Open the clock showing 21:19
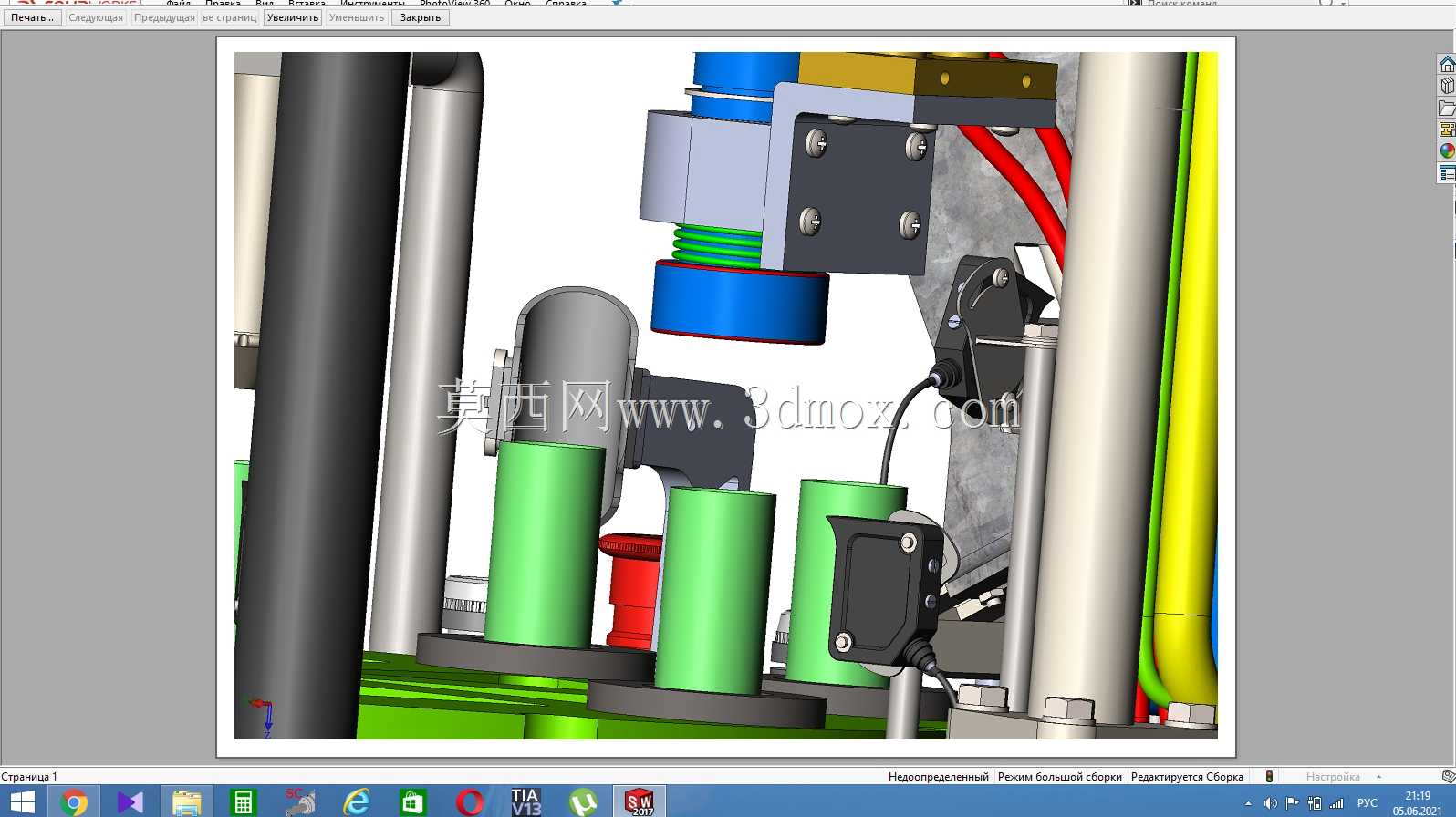This screenshot has width=1456, height=817. 1418,802
